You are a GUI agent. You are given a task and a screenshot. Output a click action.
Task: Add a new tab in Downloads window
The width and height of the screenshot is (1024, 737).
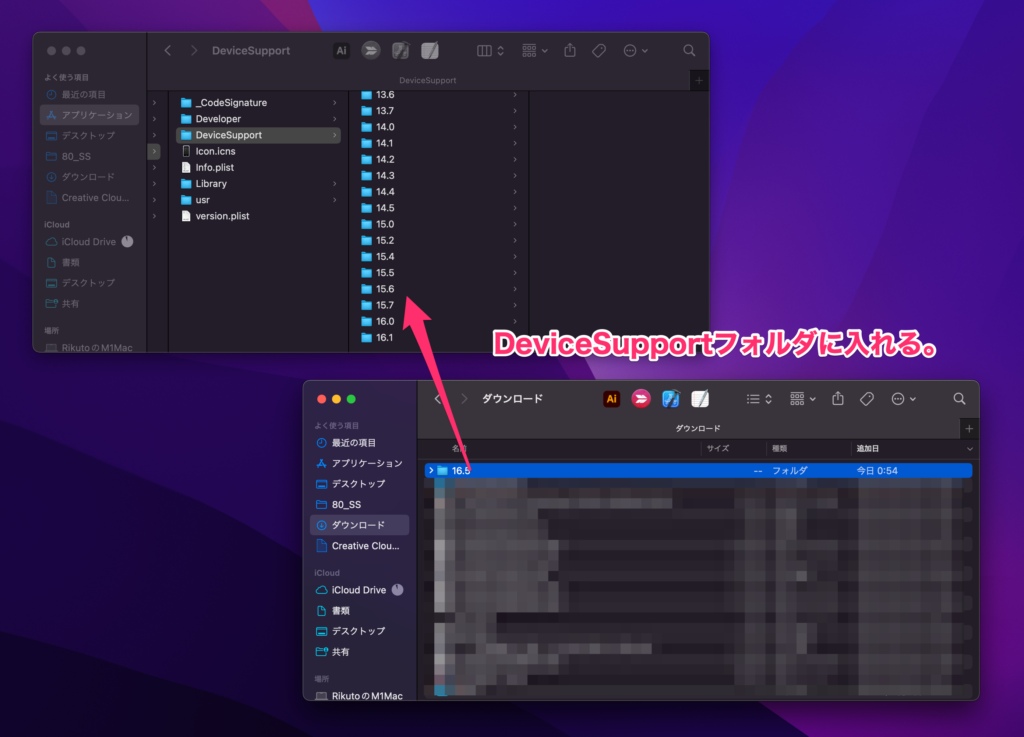click(969, 429)
